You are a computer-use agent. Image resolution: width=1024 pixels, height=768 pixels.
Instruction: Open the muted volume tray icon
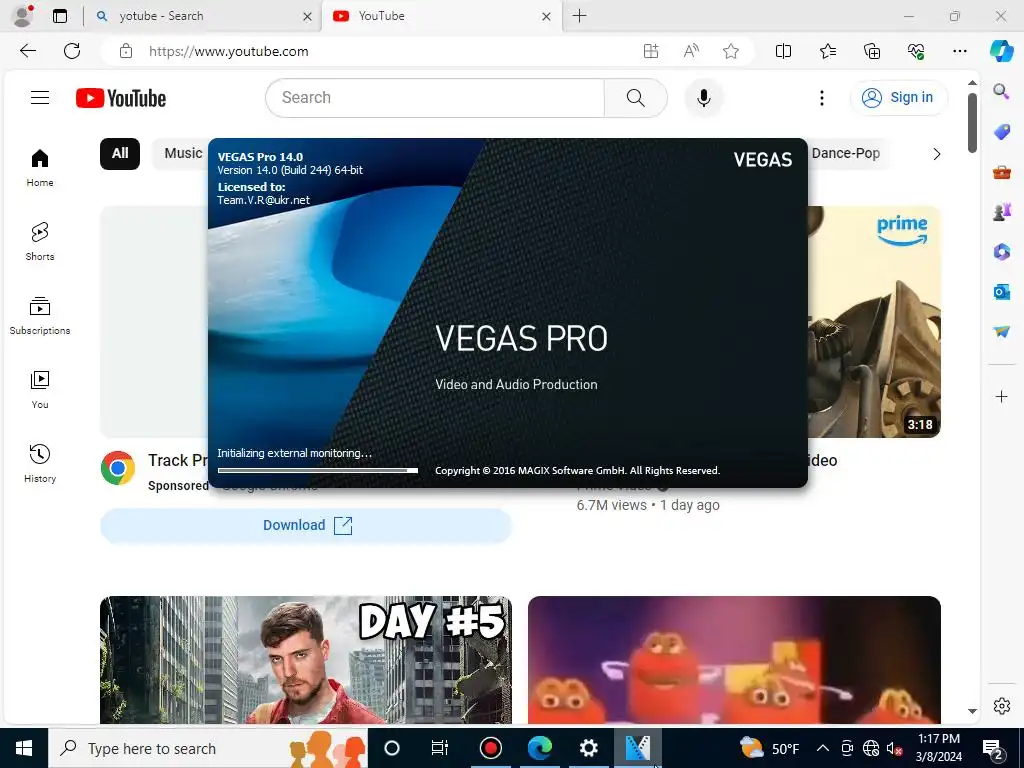(895, 748)
